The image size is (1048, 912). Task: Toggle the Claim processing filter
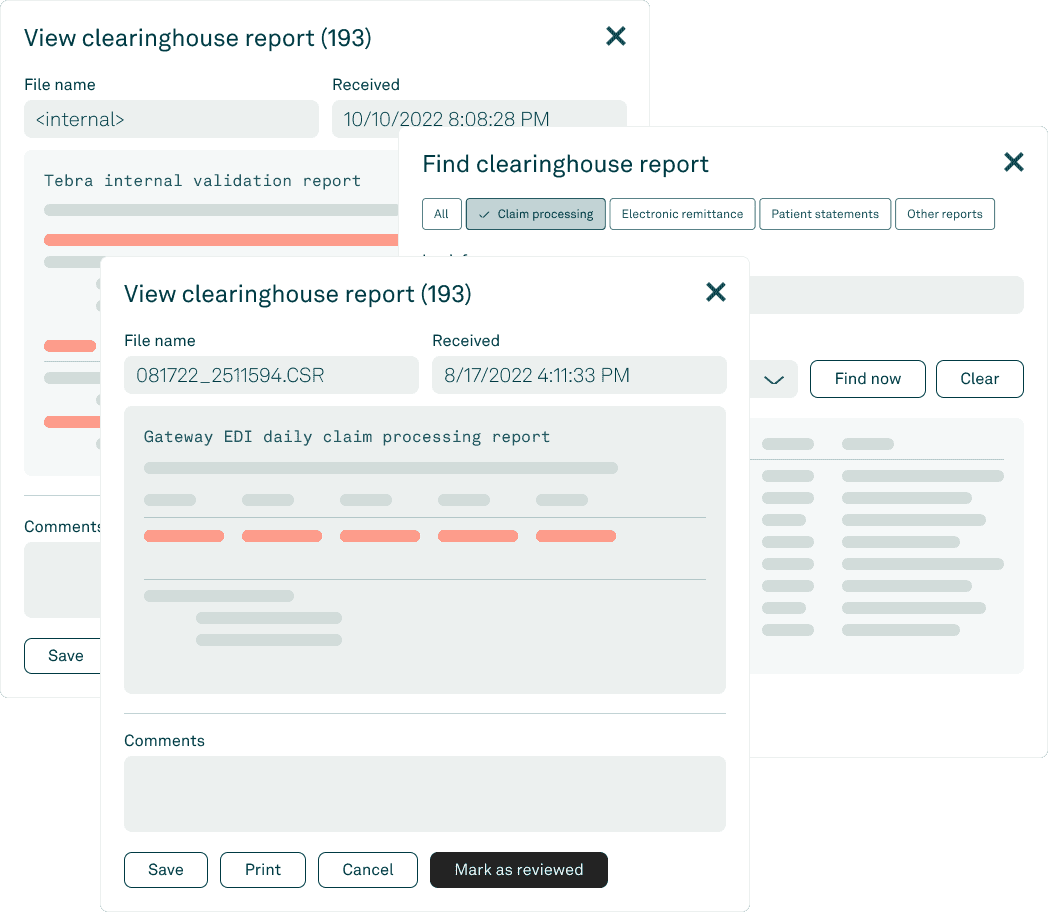536,214
